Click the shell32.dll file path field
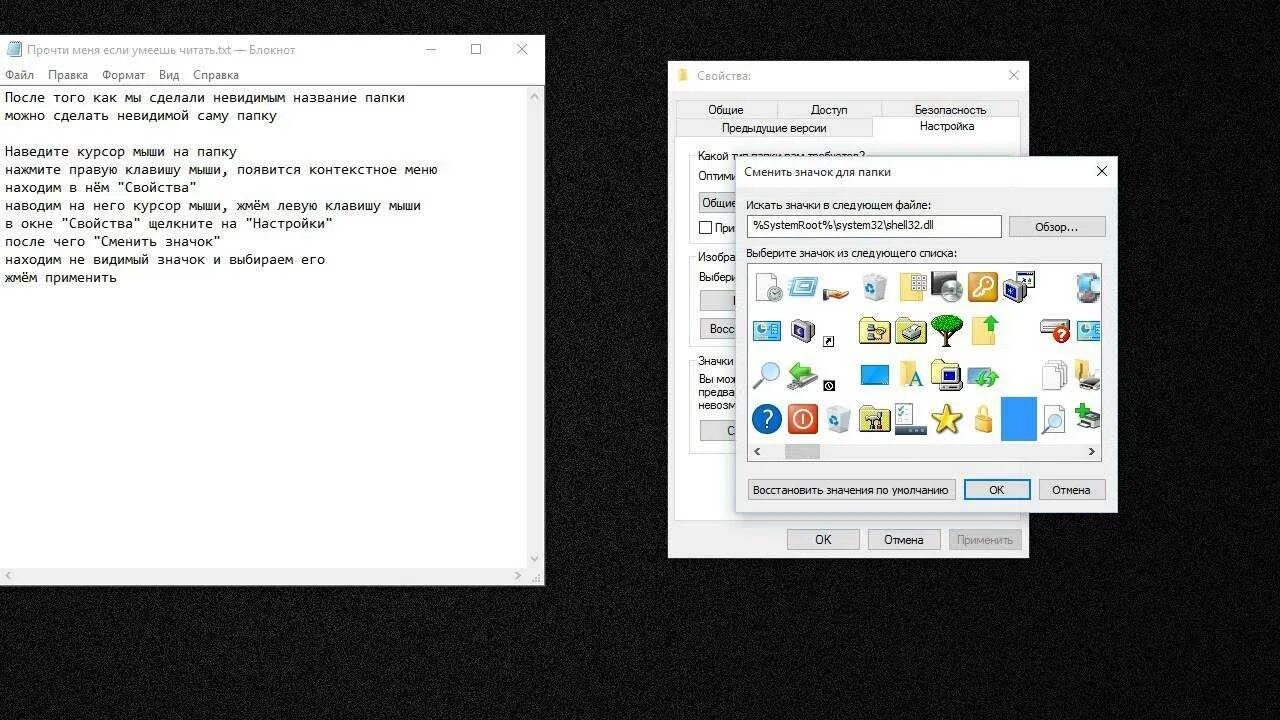 click(874, 226)
